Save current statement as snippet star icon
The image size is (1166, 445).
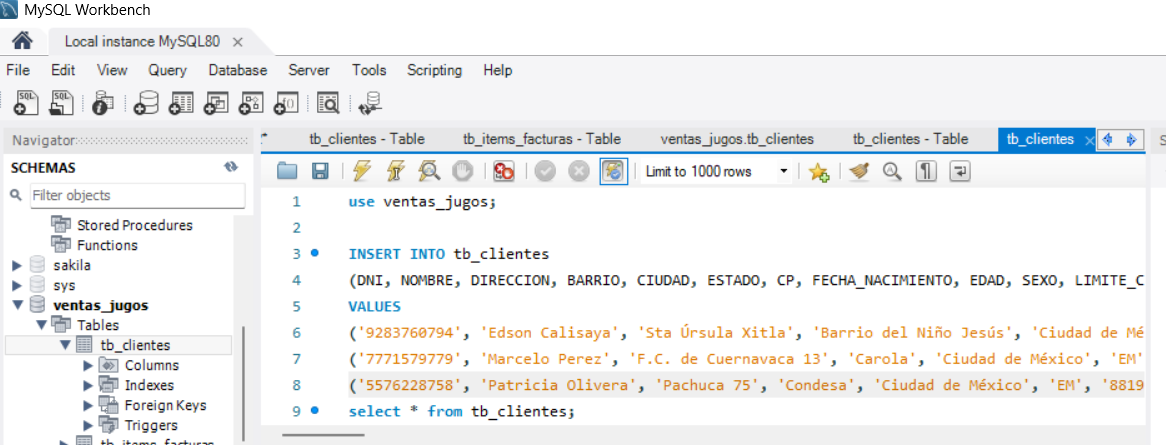(819, 172)
